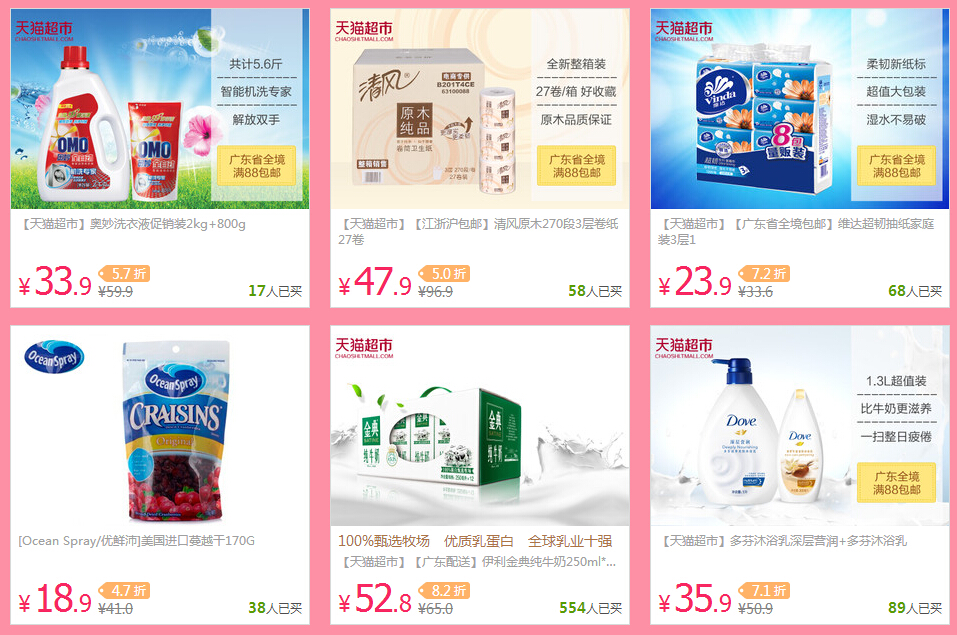
Task: Click the 广东省全境满88包邮 badge on Vinda
Action: (x=897, y=165)
